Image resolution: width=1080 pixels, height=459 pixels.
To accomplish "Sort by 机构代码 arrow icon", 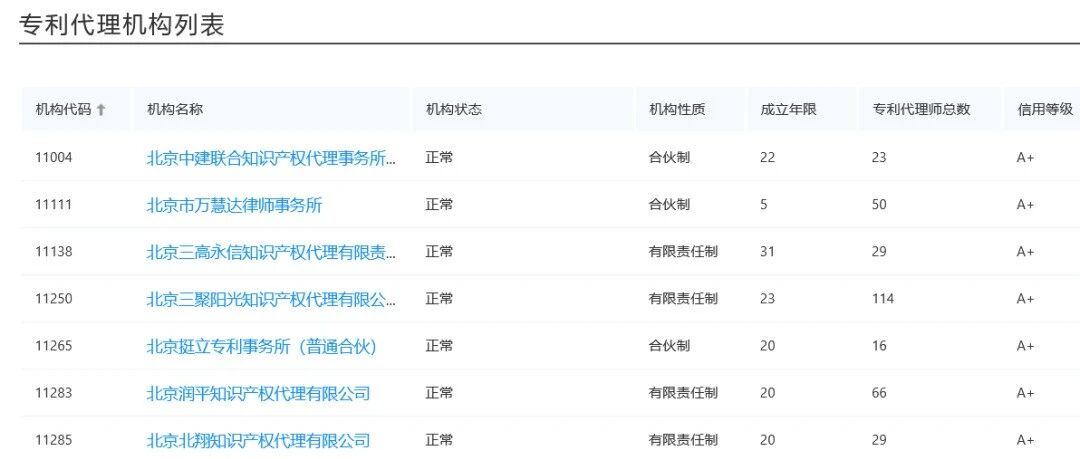I will coord(101,110).
